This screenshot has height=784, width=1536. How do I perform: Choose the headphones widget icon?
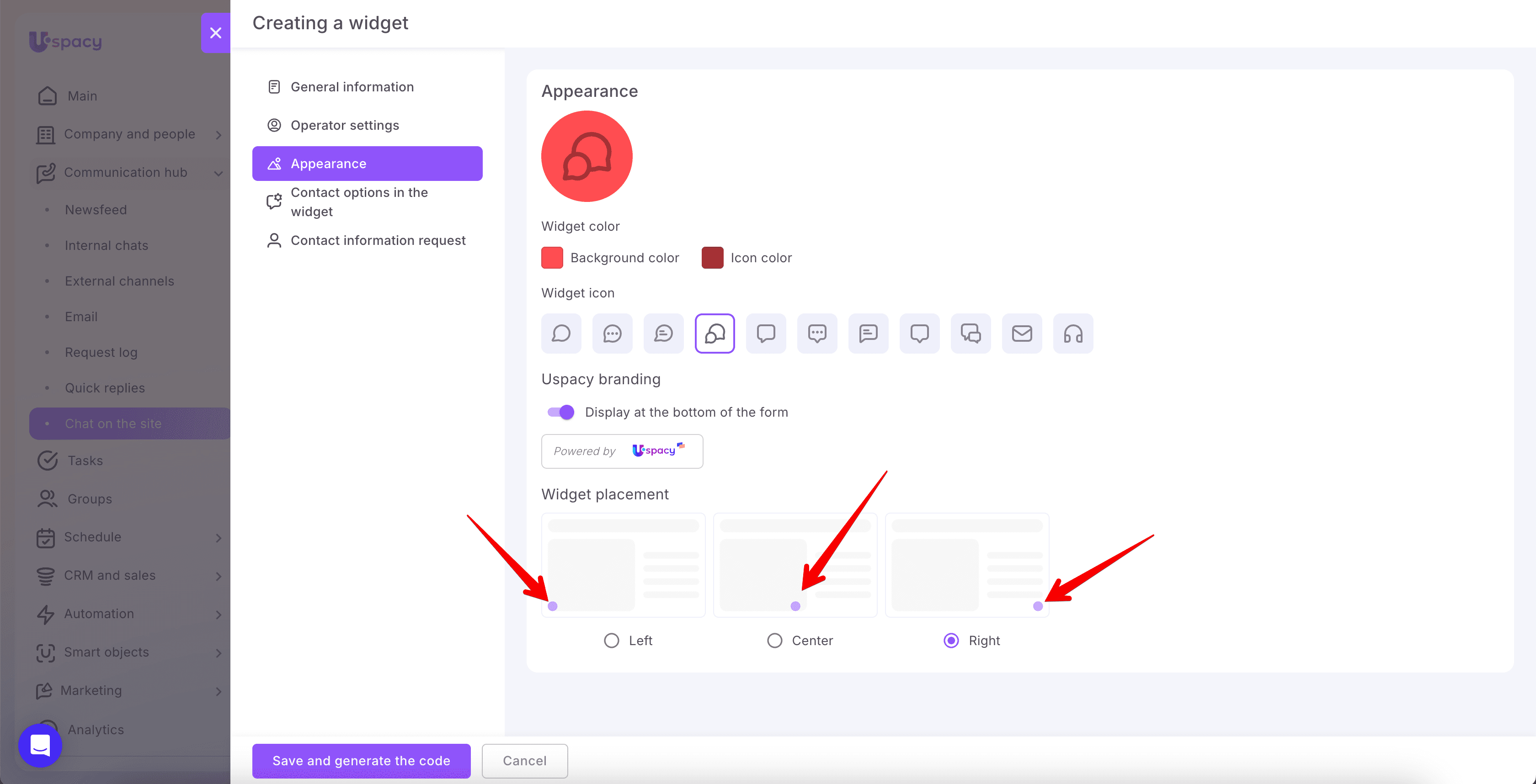pyautogui.click(x=1073, y=334)
